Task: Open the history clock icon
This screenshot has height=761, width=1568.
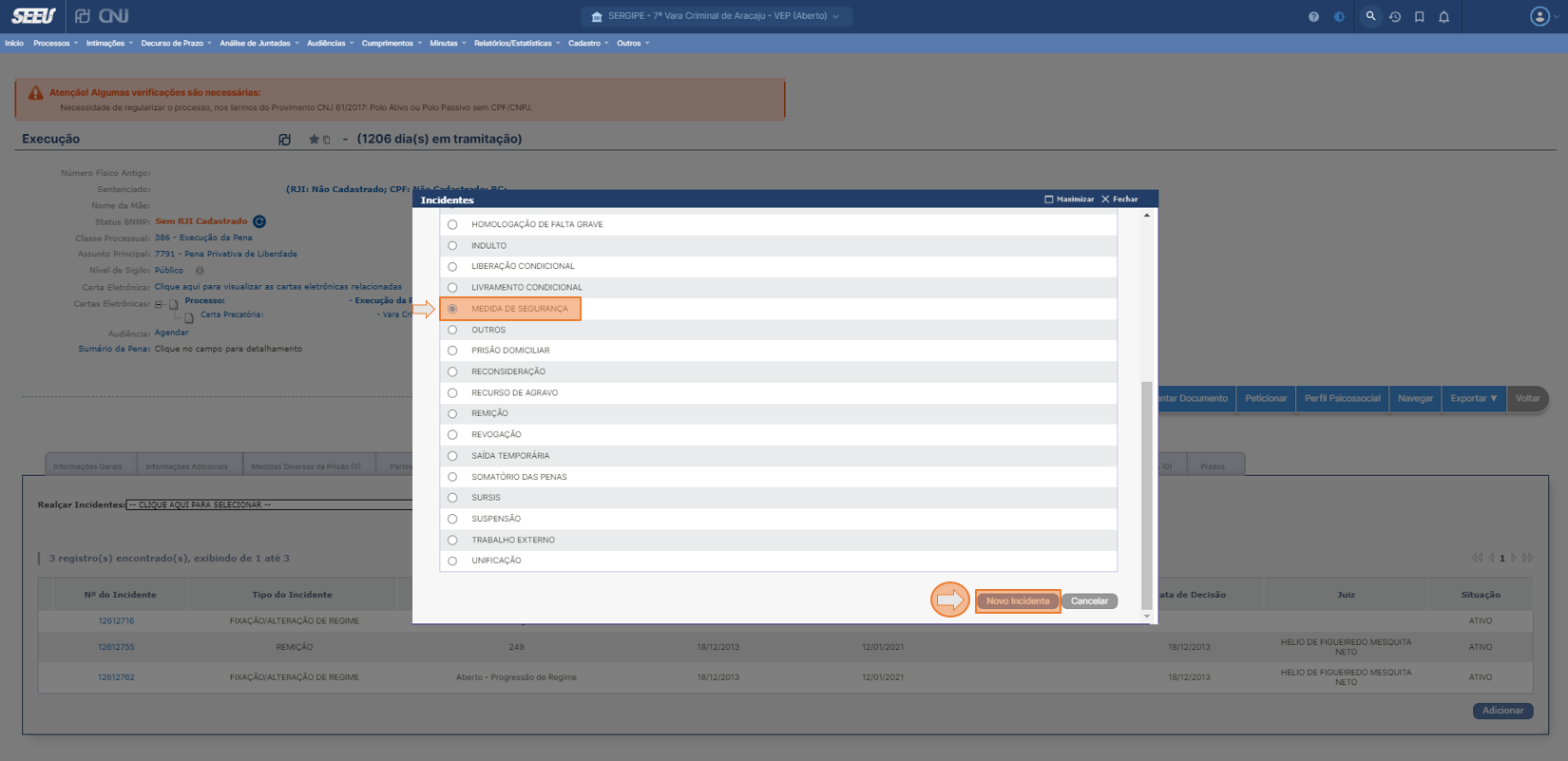Action: point(1395,16)
